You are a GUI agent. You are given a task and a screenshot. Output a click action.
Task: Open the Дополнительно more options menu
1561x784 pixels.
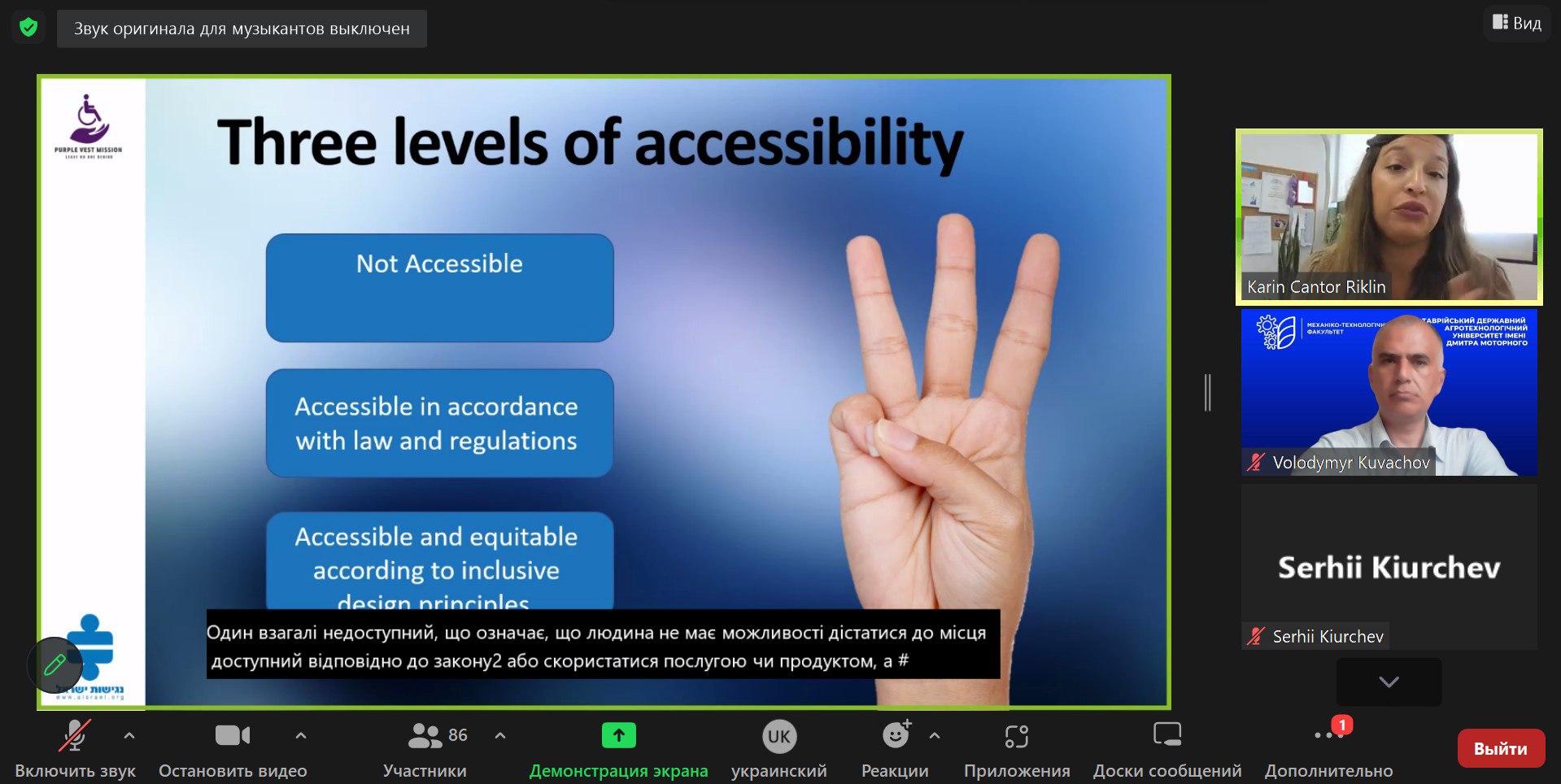1328,749
